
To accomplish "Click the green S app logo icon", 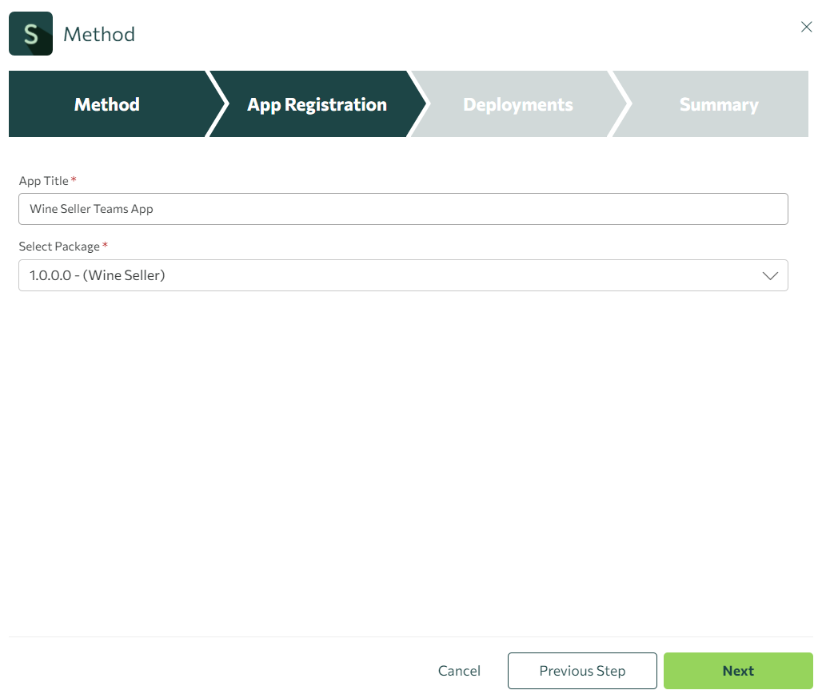I will tap(31, 34).
